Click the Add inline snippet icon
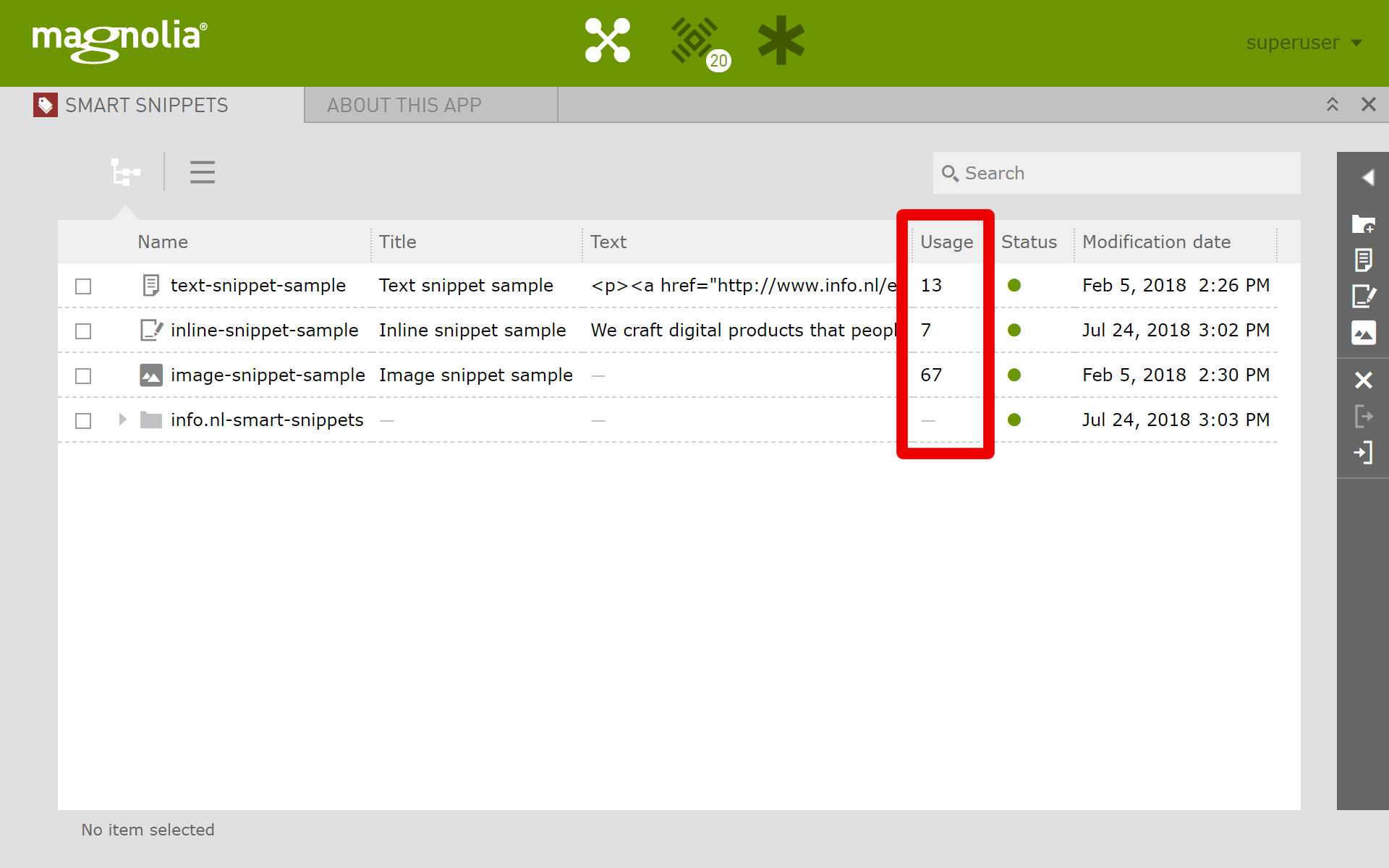 pos(1363,296)
